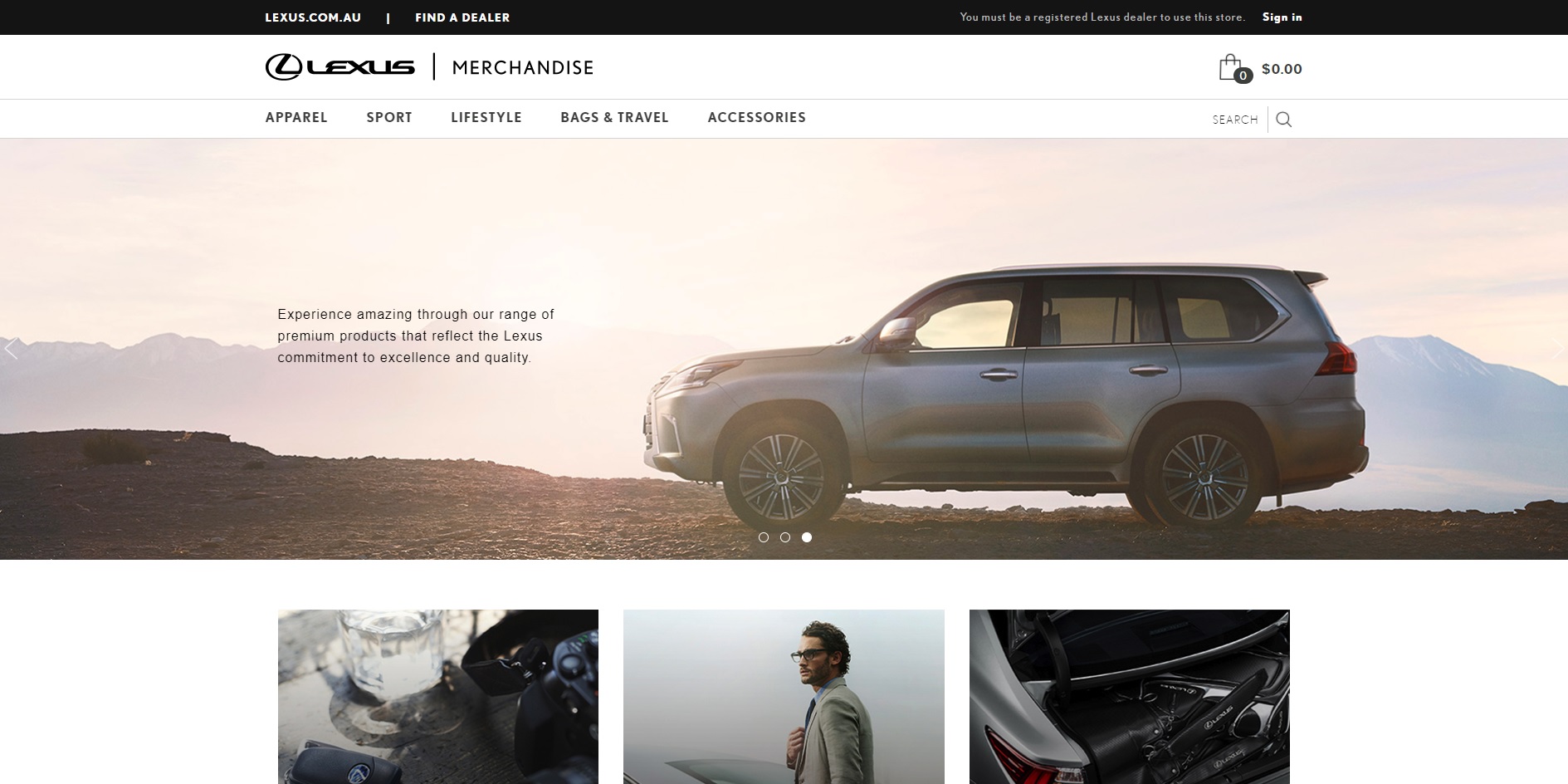1568x784 pixels.
Task: Click the Lexus logo
Action: coord(340,67)
